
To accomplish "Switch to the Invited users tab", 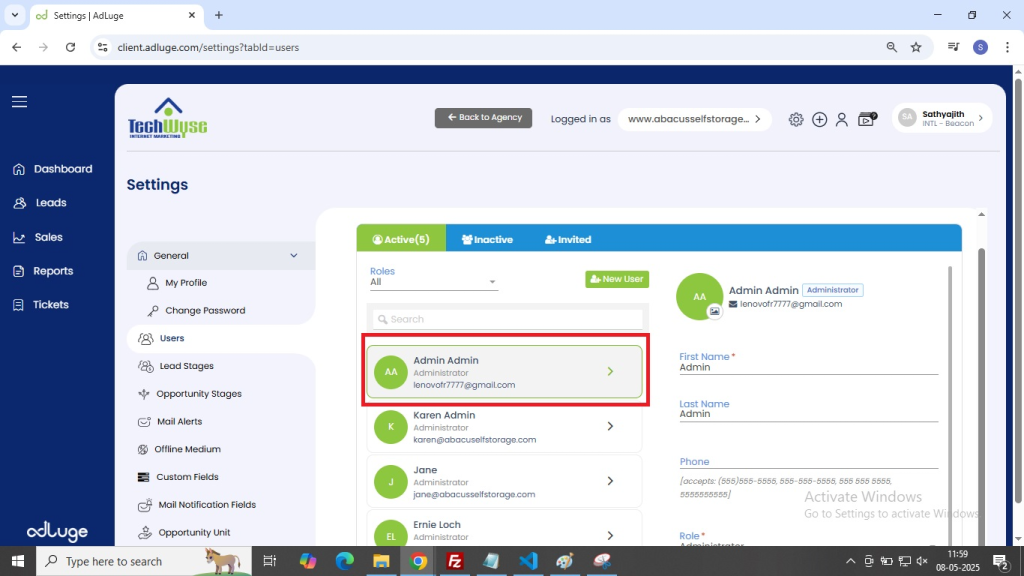I will tap(568, 239).
